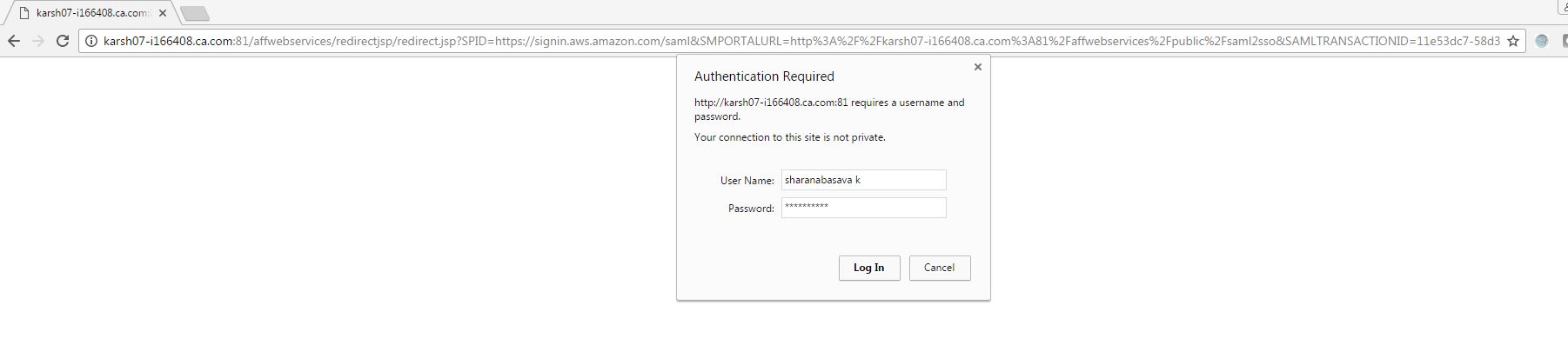Open a new browser tab

point(194,13)
